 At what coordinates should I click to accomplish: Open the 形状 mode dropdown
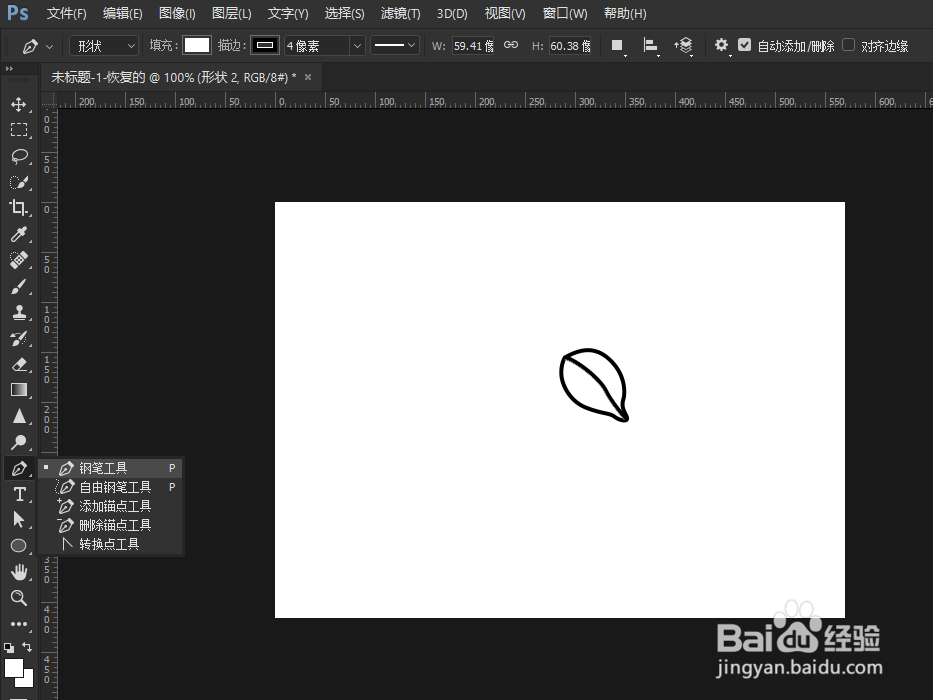tap(104, 46)
